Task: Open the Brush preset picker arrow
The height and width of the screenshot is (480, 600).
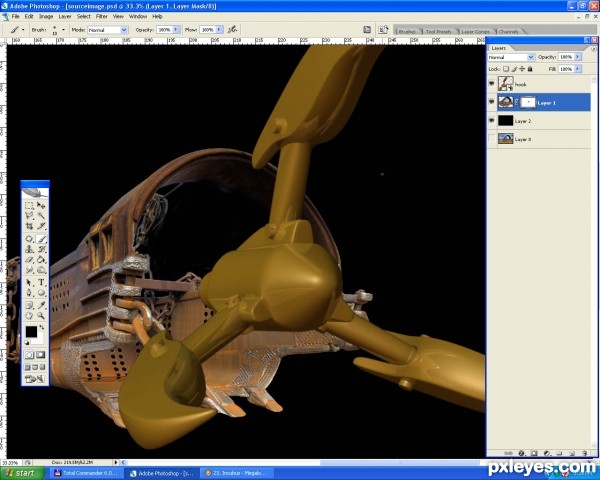Action: point(63,29)
